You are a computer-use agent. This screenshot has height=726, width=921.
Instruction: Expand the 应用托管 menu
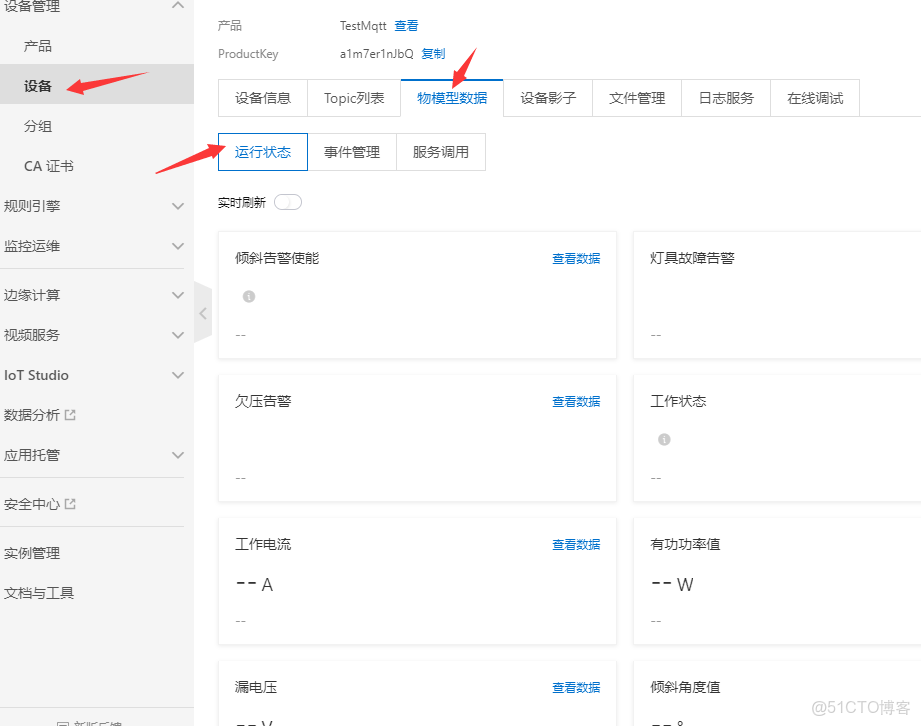click(x=178, y=455)
